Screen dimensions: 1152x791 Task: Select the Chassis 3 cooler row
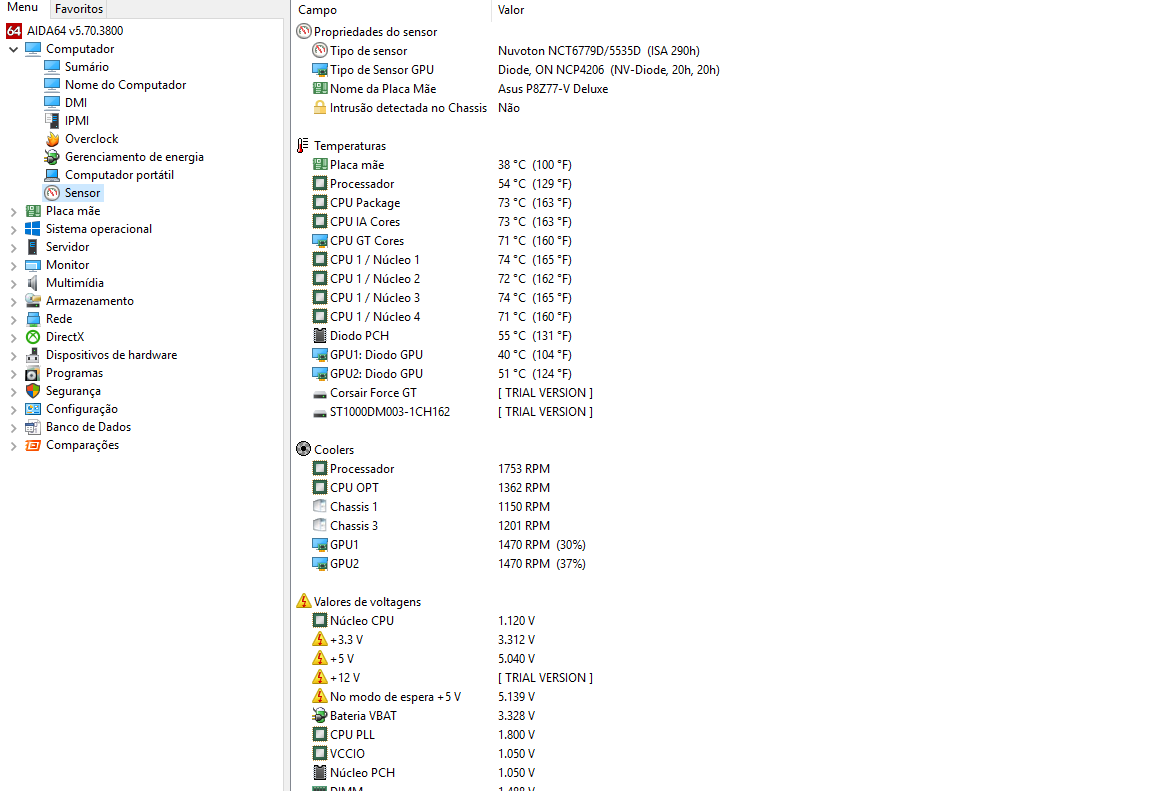(x=432, y=526)
